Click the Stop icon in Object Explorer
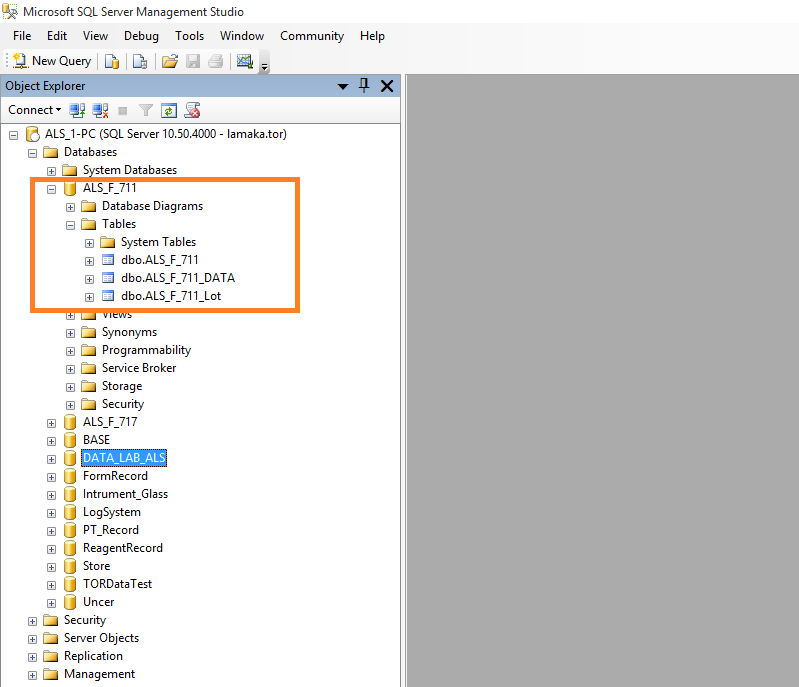The width and height of the screenshot is (799, 687). [123, 111]
